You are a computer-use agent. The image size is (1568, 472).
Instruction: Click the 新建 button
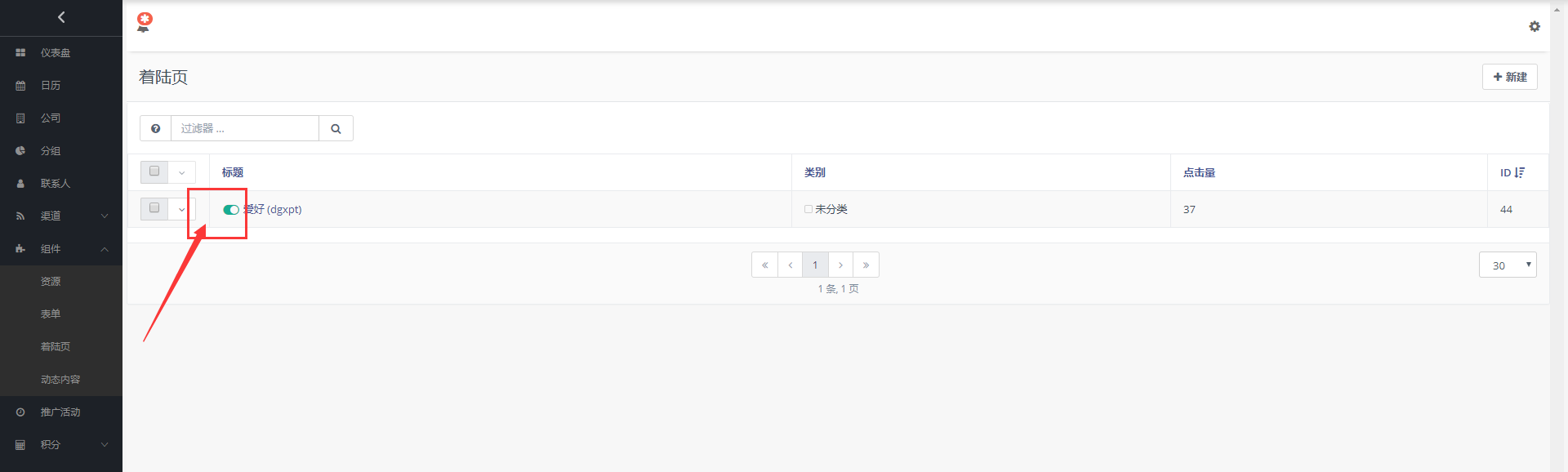(1509, 77)
